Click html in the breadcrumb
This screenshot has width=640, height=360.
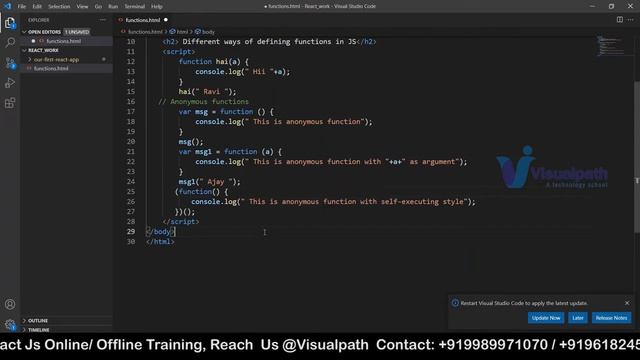182,32
